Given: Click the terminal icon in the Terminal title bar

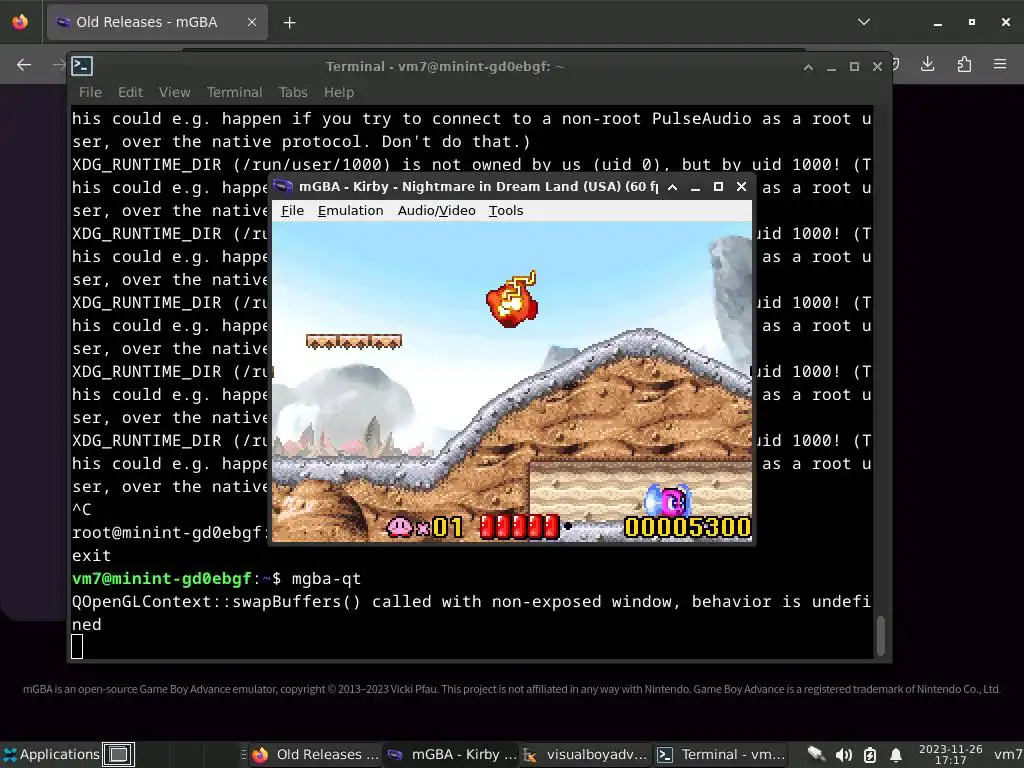Looking at the screenshot, I should click(x=82, y=66).
